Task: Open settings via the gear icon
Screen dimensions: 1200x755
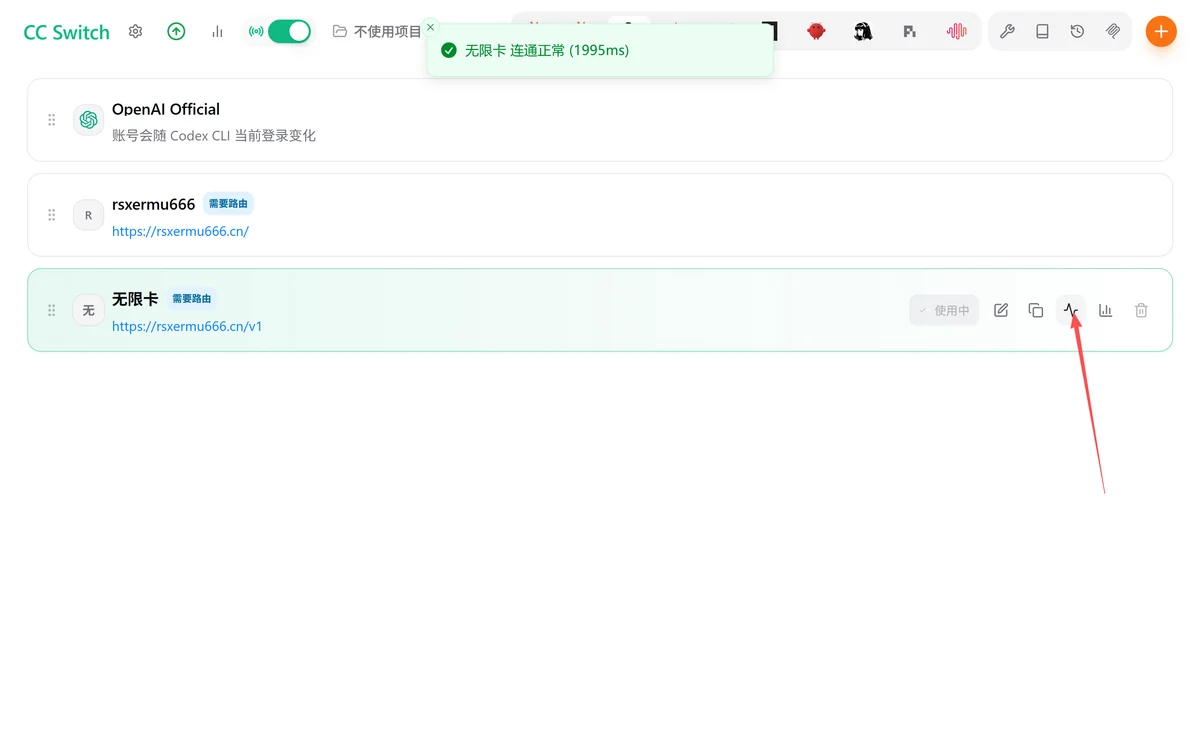Action: point(136,31)
